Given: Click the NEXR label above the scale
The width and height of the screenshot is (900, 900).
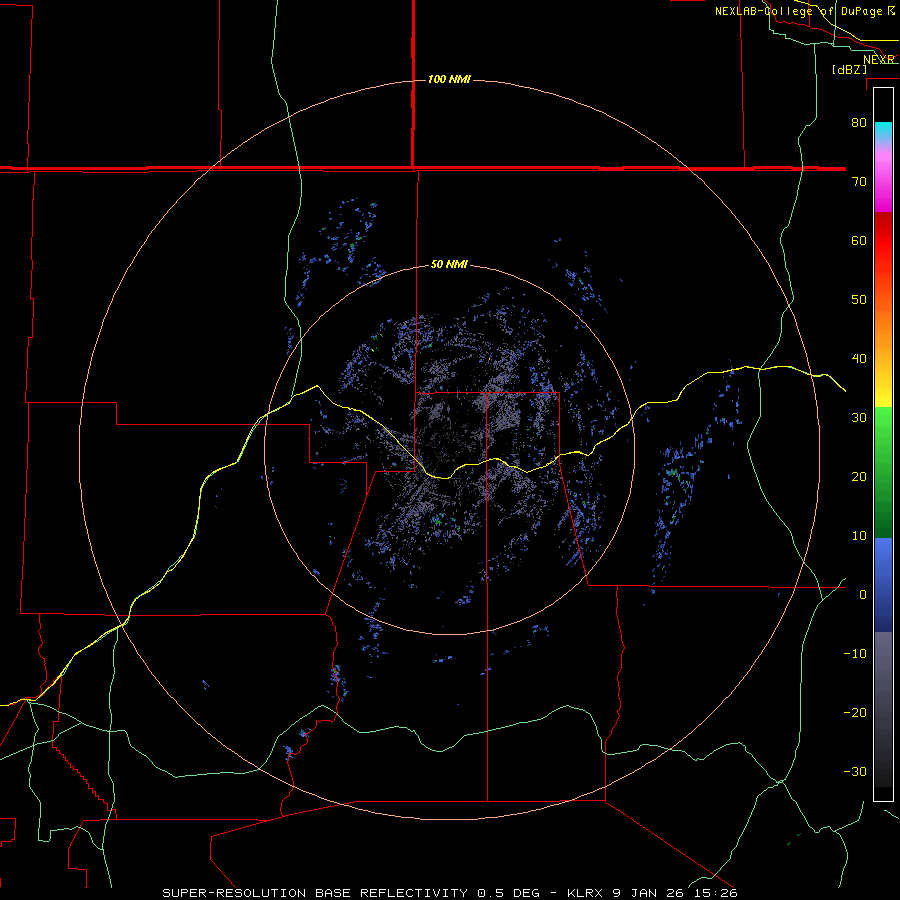Looking at the screenshot, I should [x=878, y=60].
